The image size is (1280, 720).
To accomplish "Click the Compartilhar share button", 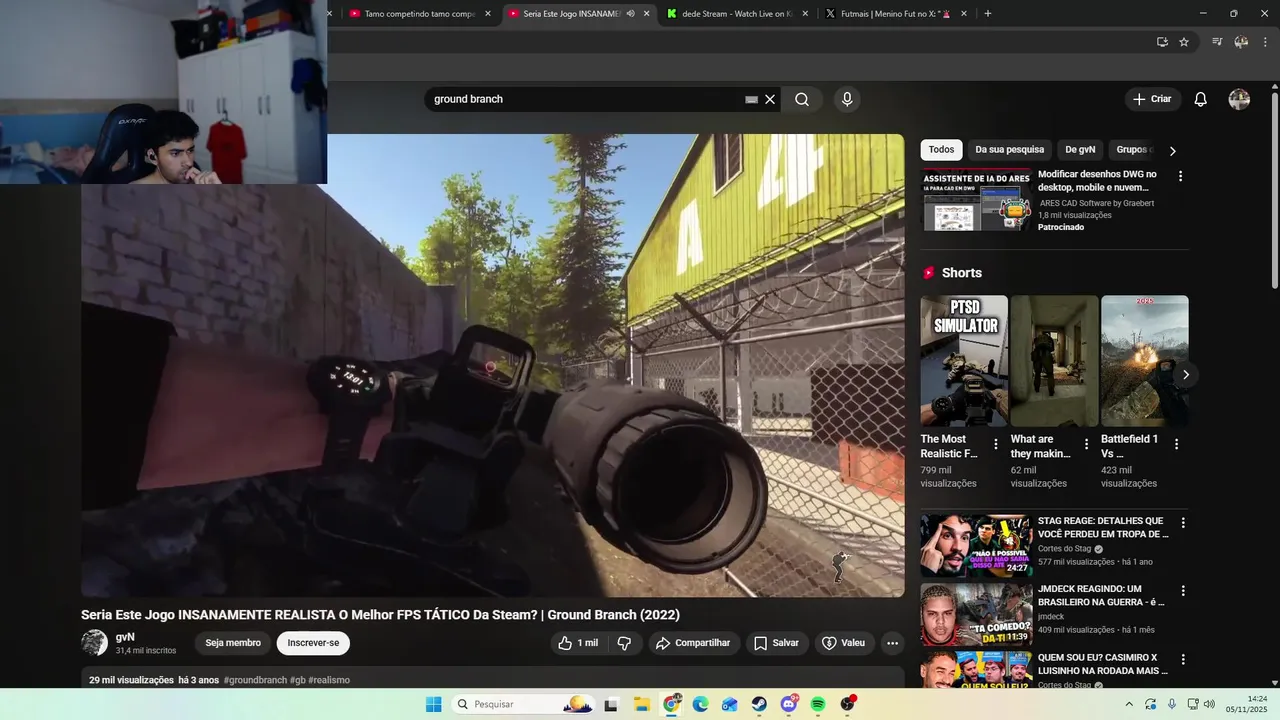I will (x=694, y=643).
